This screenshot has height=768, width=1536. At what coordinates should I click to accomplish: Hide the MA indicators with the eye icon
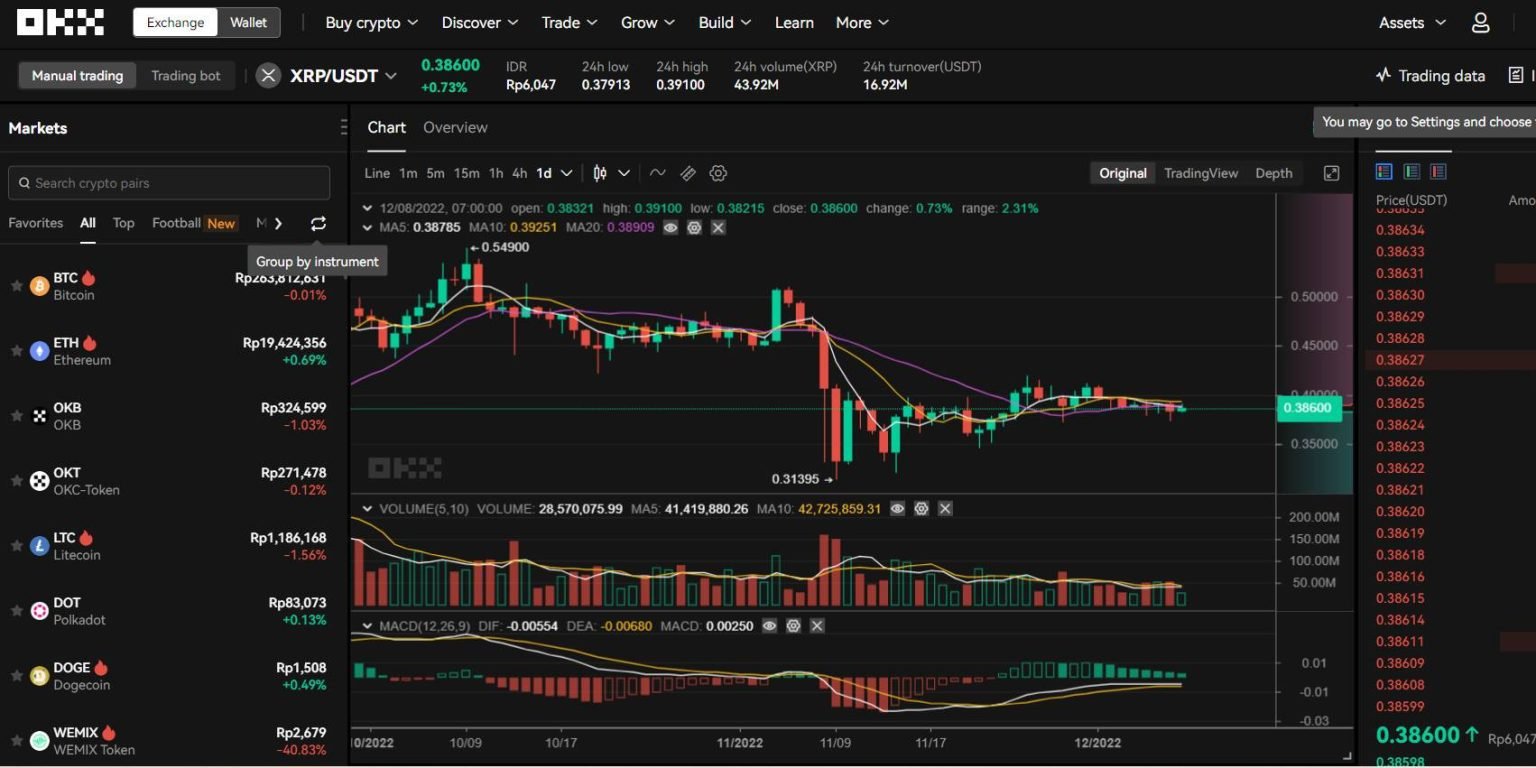669,228
